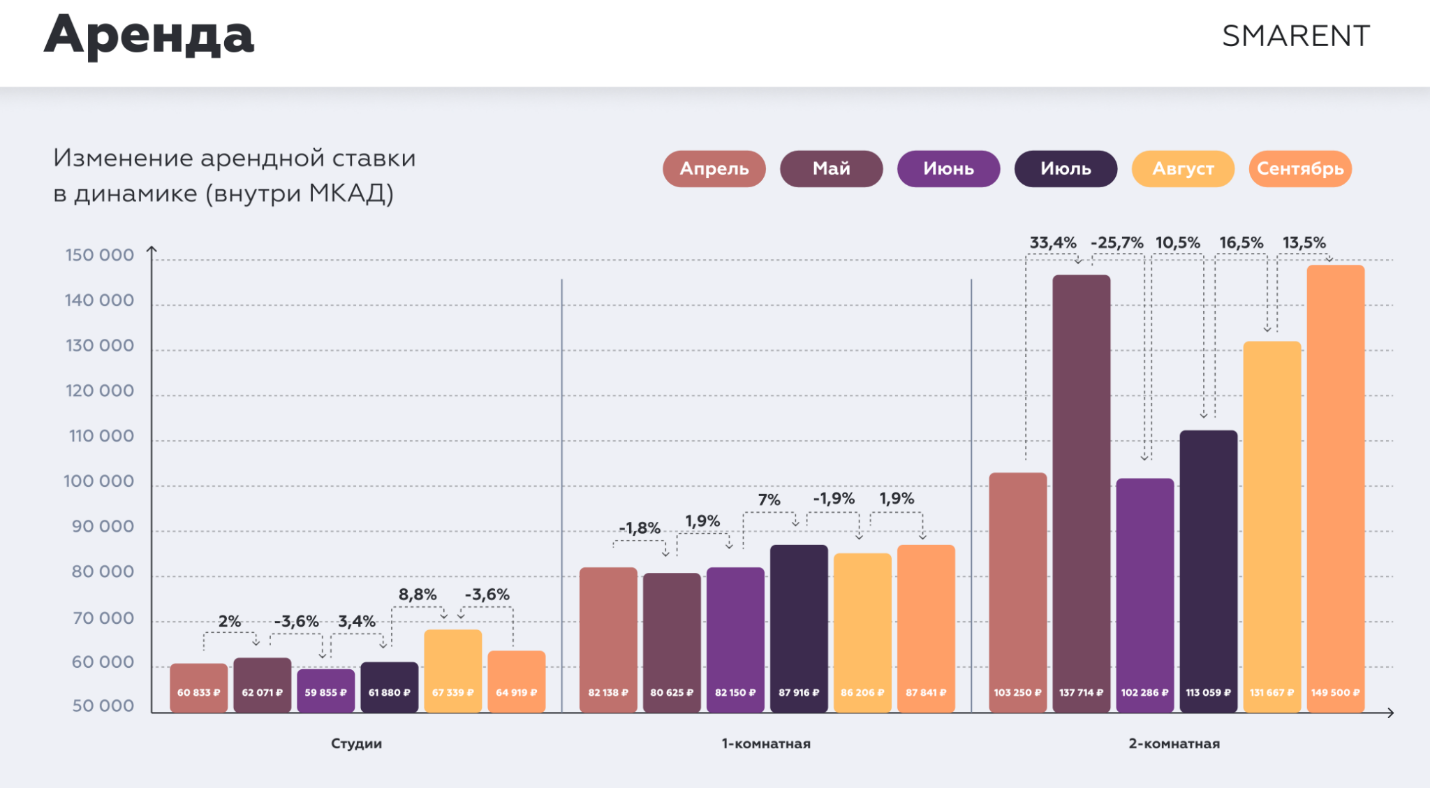Click the Апрель legend pill
The image size is (1430, 788).
tap(714, 169)
